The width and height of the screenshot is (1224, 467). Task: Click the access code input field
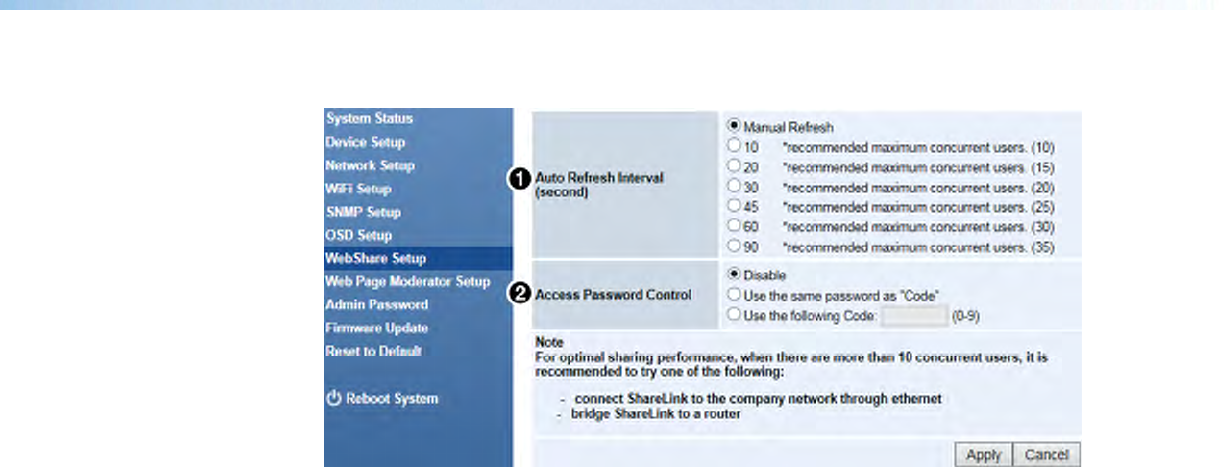point(915,315)
